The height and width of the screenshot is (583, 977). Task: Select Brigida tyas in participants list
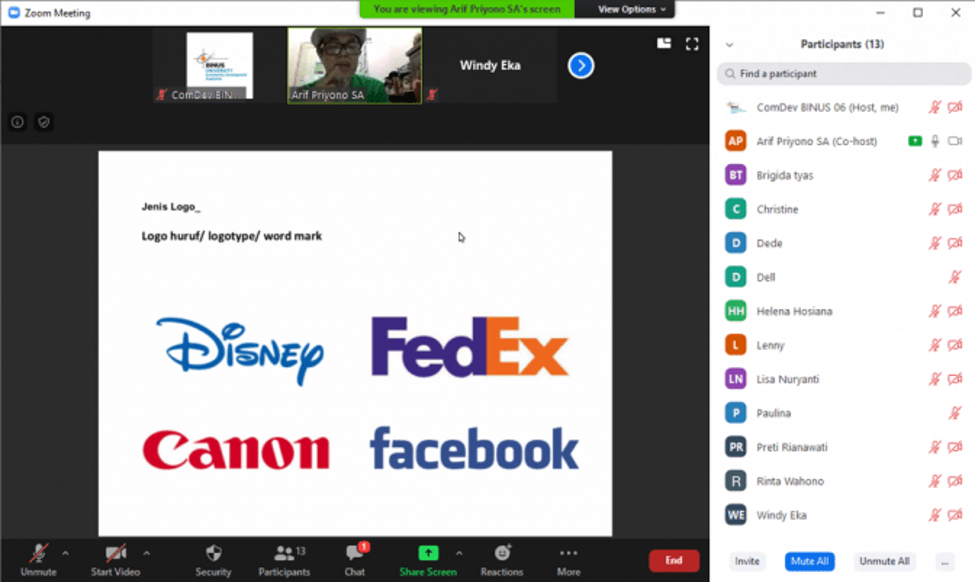[x=844, y=176]
